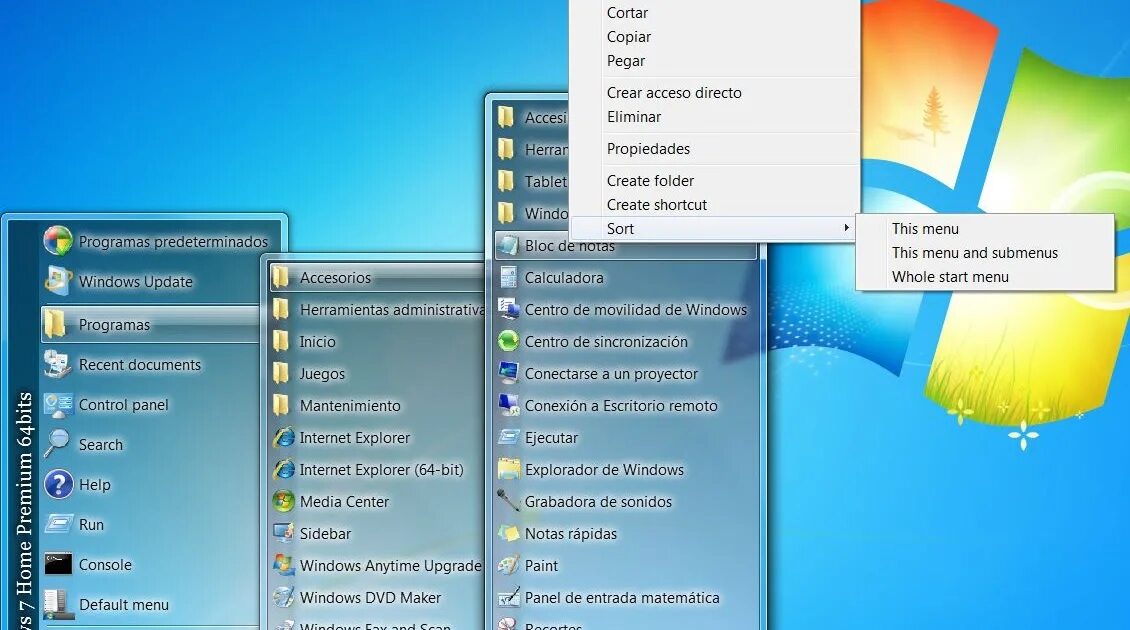Image resolution: width=1130 pixels, height=630 pixels.
Task: Click the Windows DVD Maker icon
Action: 284,597
